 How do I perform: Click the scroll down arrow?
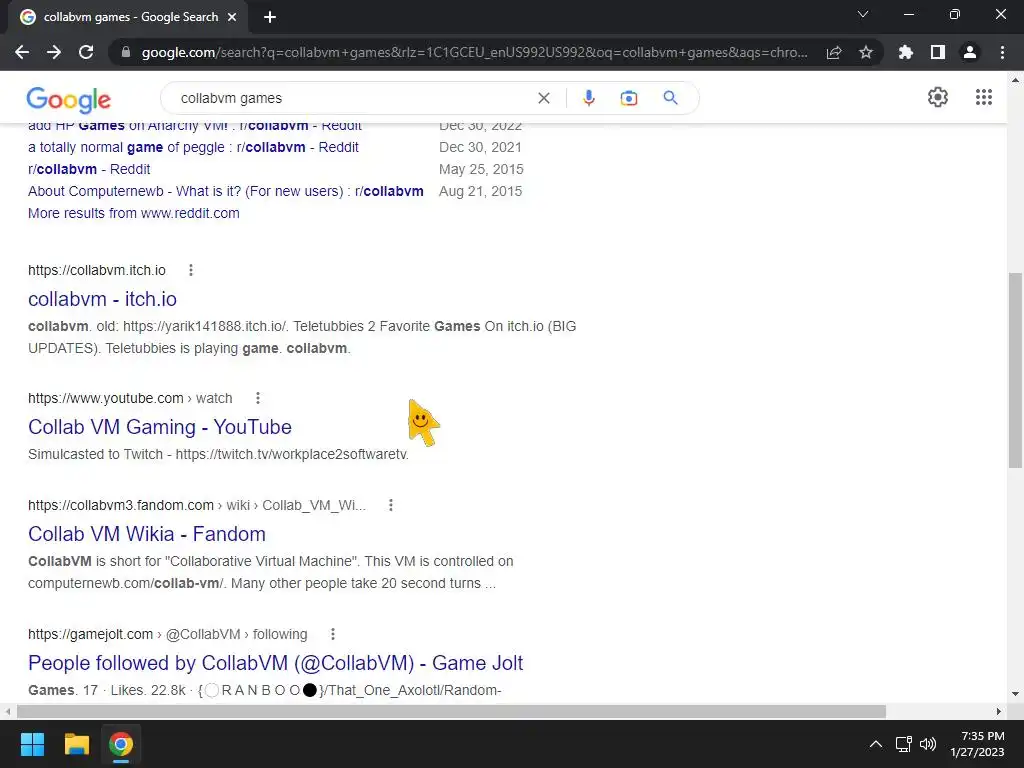[1015, 694]
